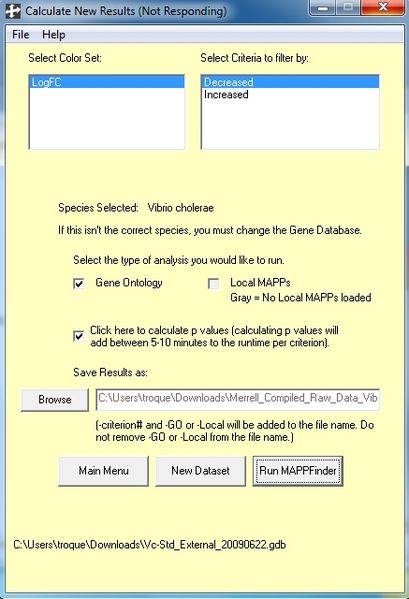Click Run MAPPFinder button
Image resolution: width=409 pixels, height=599 pixels.
coord(298,471)
